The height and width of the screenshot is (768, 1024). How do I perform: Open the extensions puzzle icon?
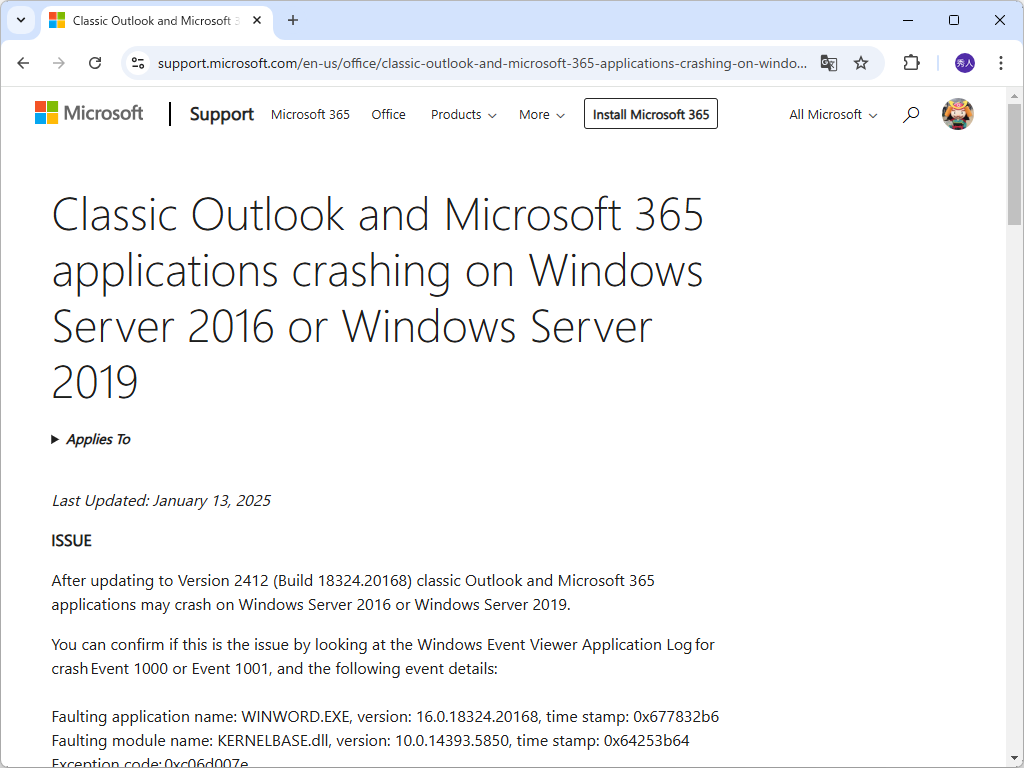(x=911, y=63)
